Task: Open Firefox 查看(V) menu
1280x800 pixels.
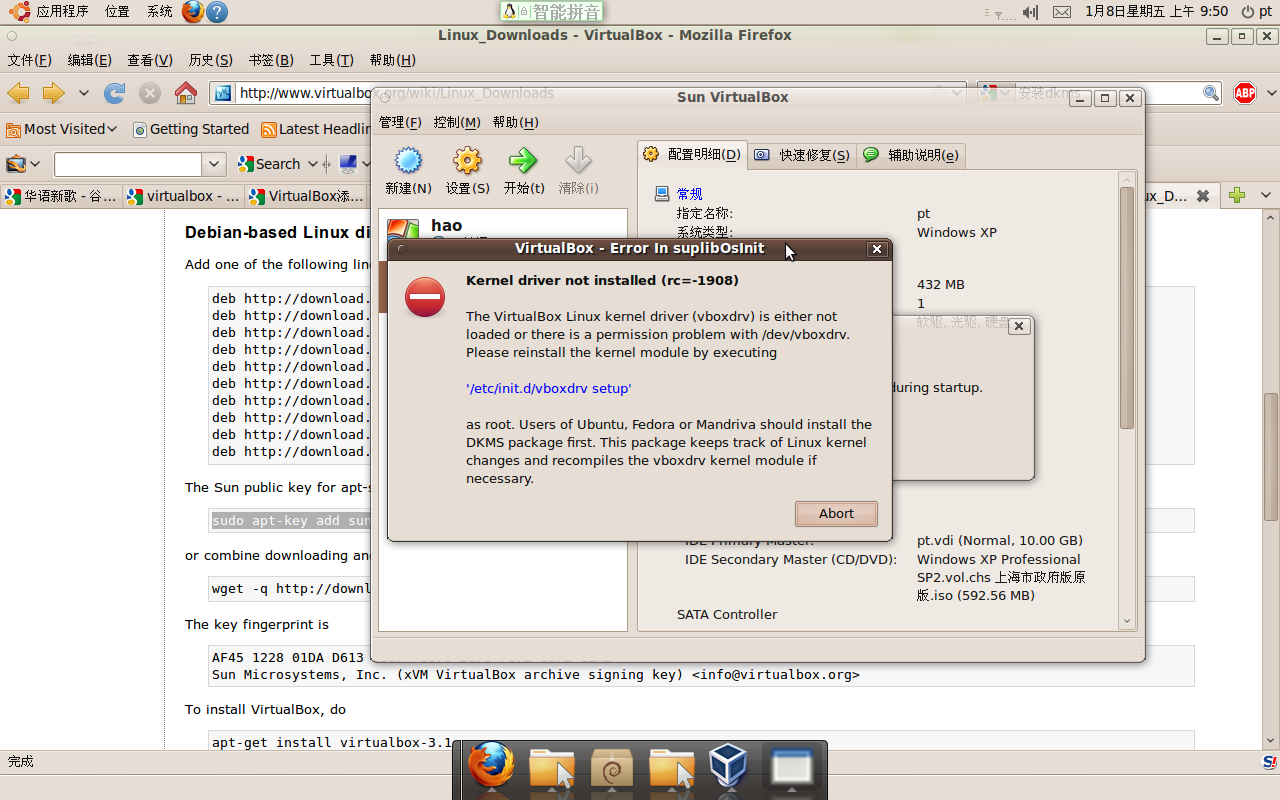Action: 150,60
